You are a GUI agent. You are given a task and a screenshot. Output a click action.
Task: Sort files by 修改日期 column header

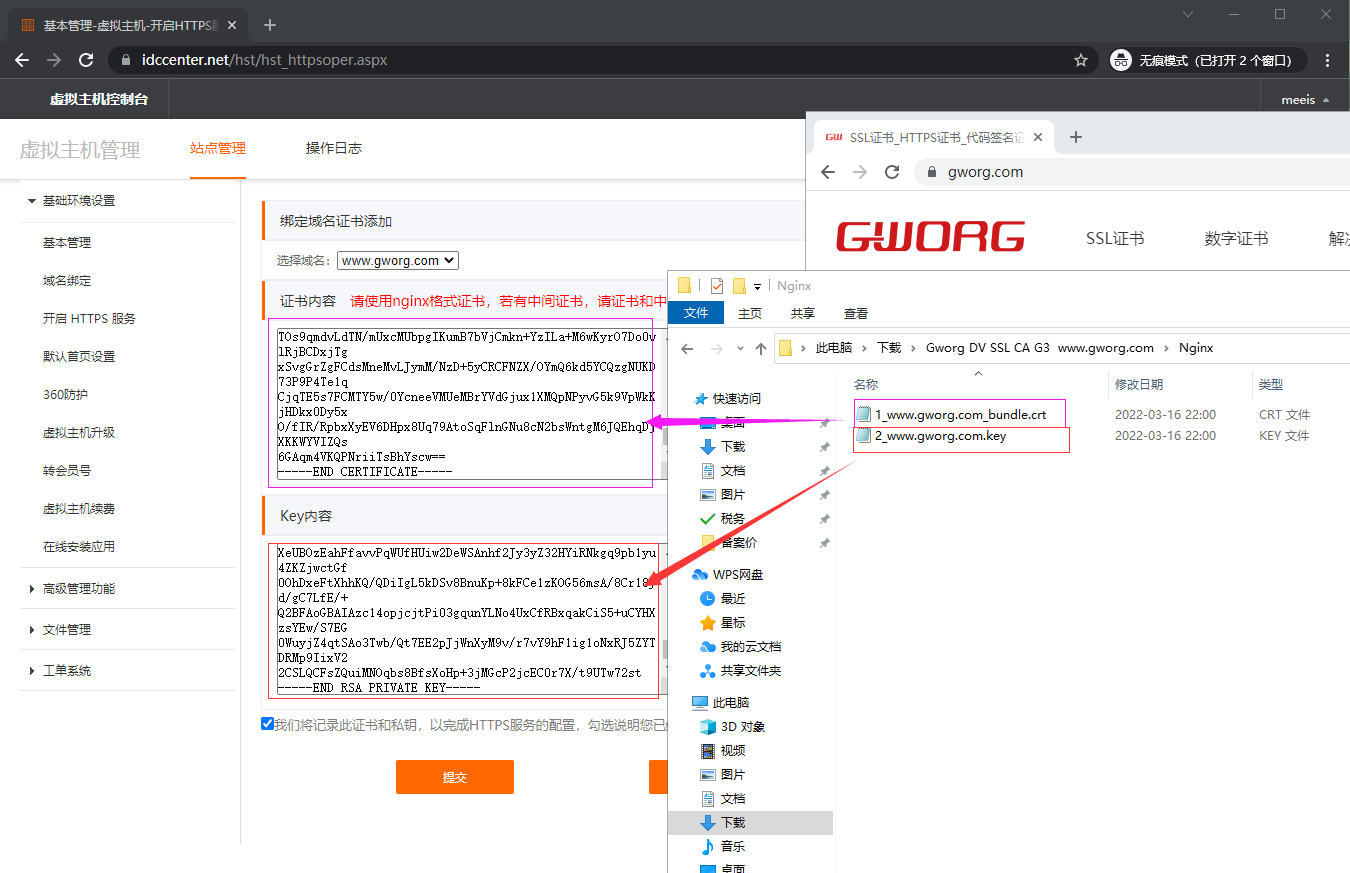point(1139,384)
